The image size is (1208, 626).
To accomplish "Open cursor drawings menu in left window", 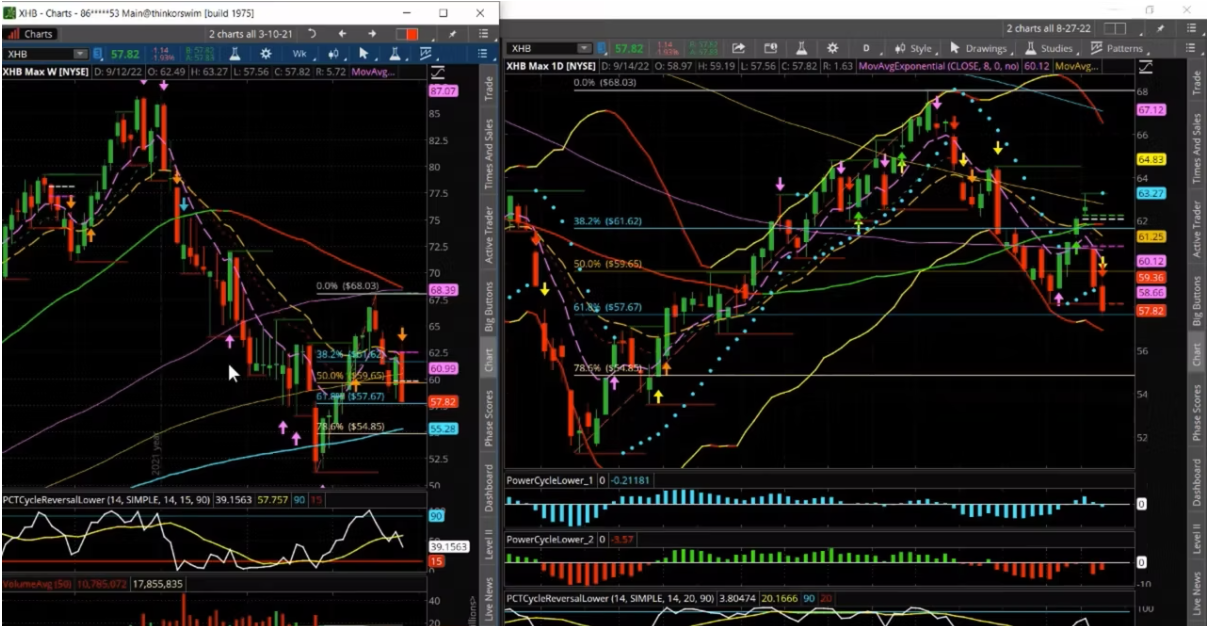I will (365, 53).
